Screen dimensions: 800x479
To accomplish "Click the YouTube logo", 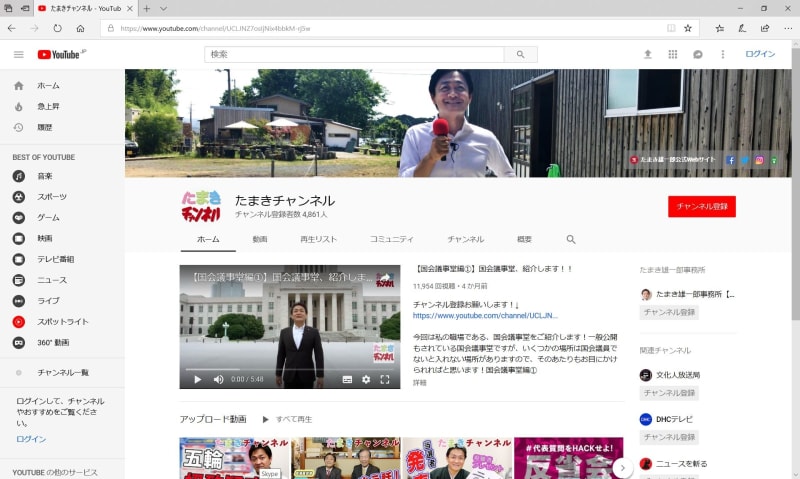I will (x=61, y=54).
